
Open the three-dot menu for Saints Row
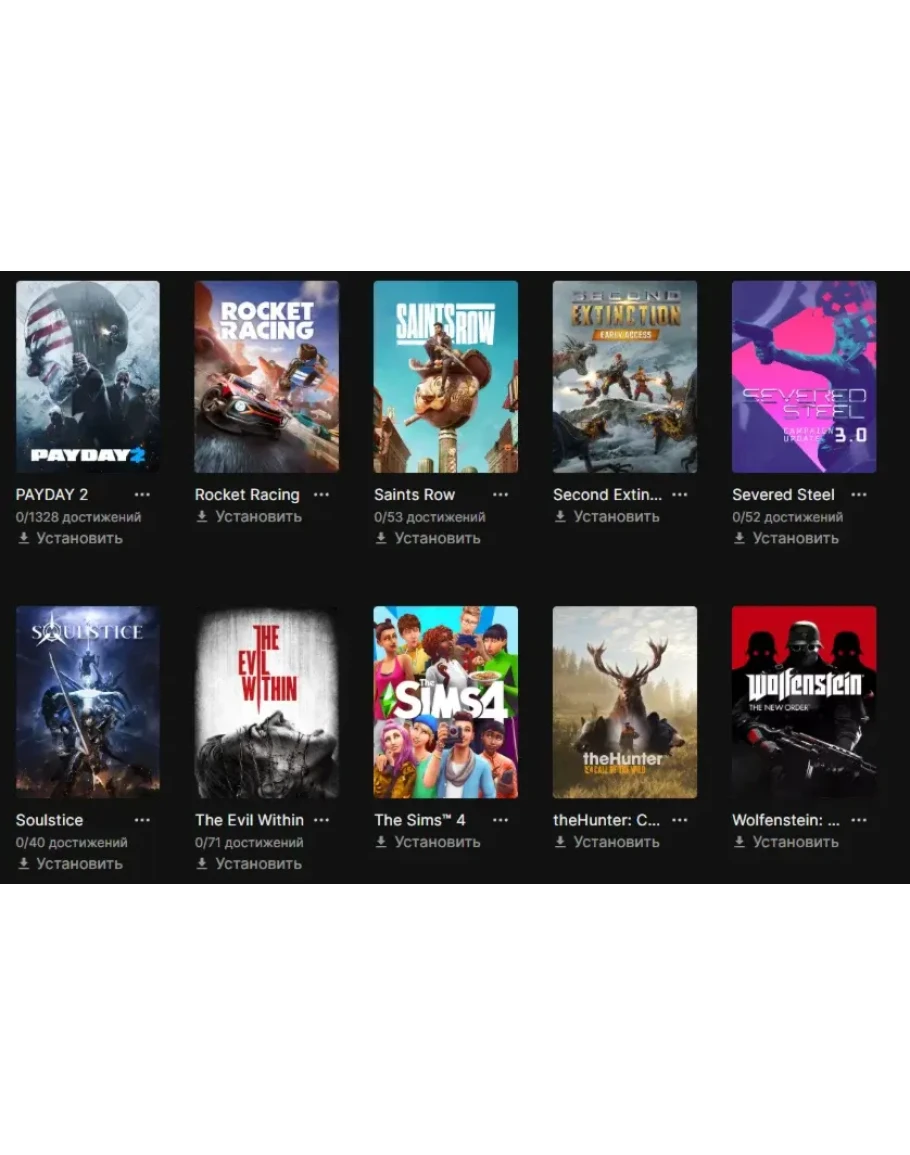tap(500, 494)
